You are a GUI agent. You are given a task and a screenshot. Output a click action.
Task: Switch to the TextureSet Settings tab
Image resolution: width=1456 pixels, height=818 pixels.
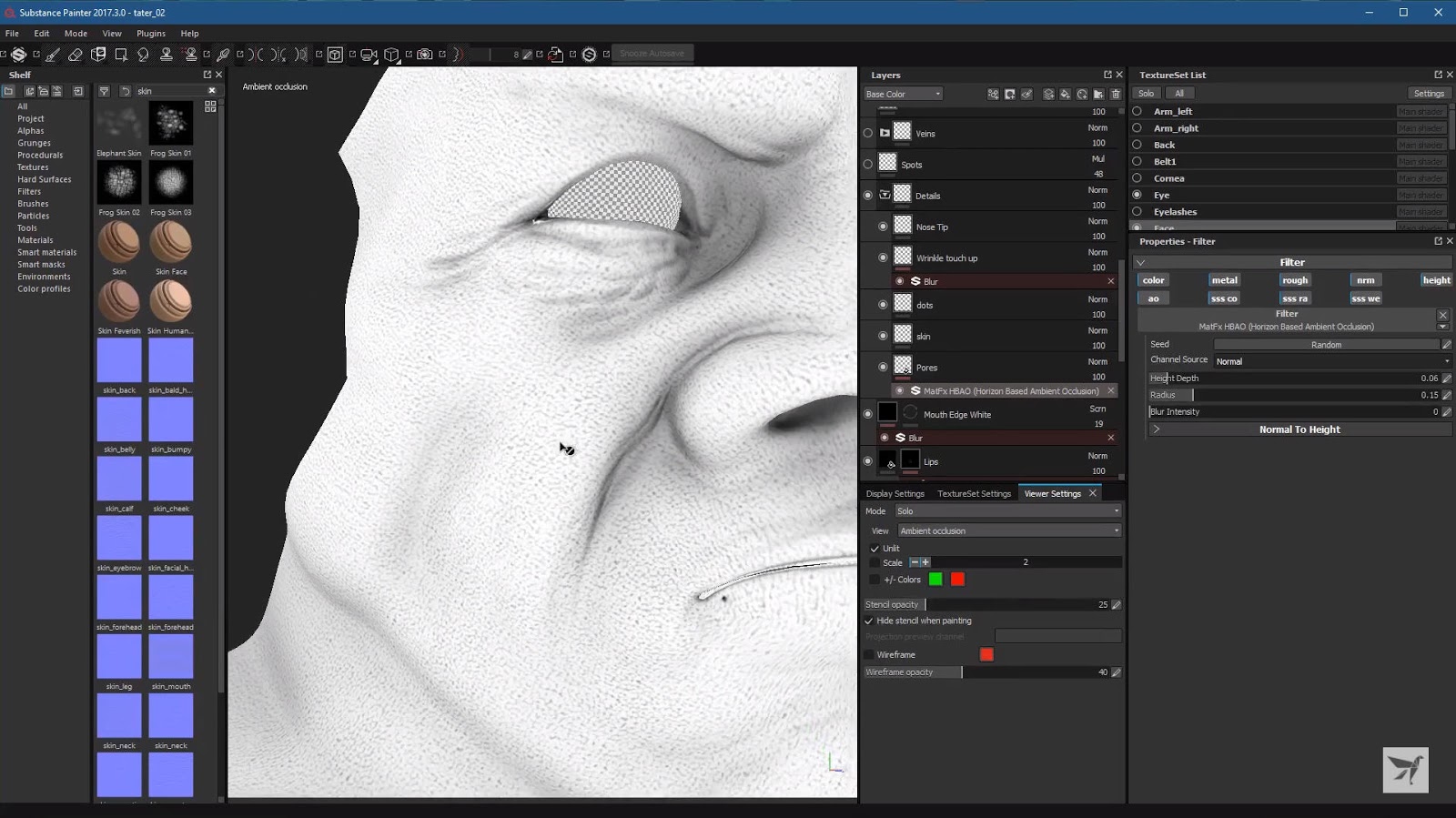[x=974, y=494]
